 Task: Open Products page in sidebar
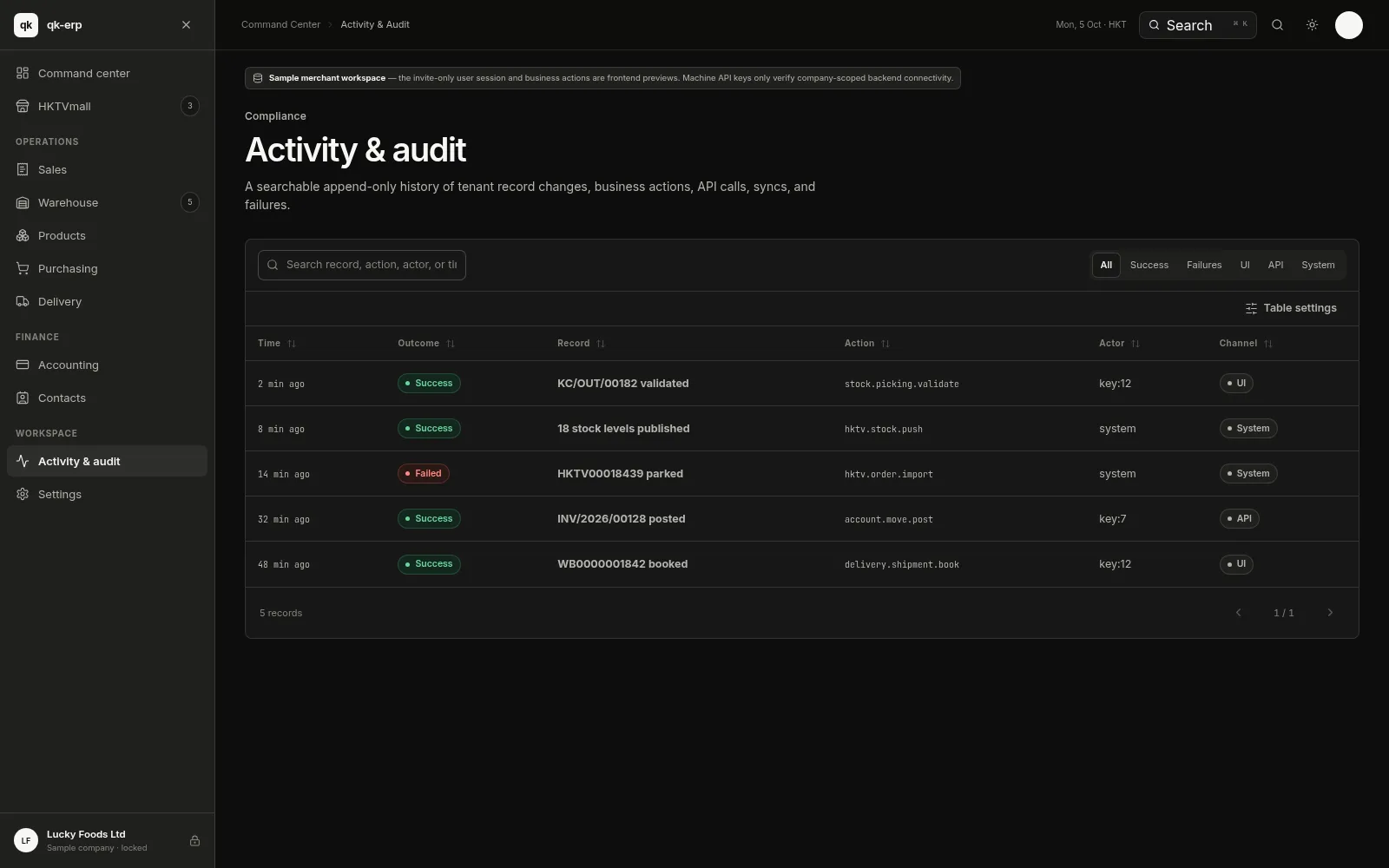107,235
